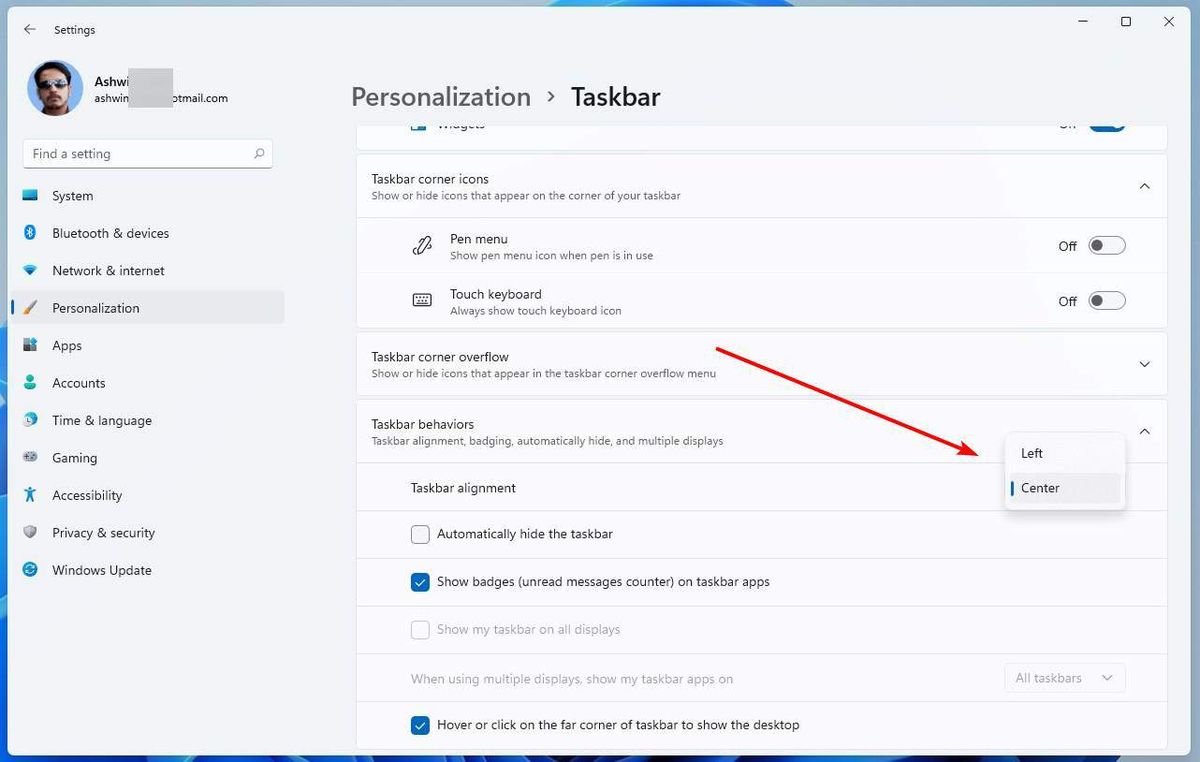Click the user profile avatar picture
This screenshot has height=762, width=1200.
tap(55, 88)
